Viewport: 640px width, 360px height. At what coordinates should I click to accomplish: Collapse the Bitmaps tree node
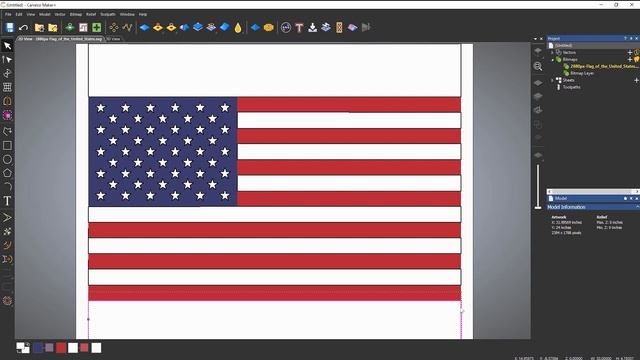[x=552, y=60]
